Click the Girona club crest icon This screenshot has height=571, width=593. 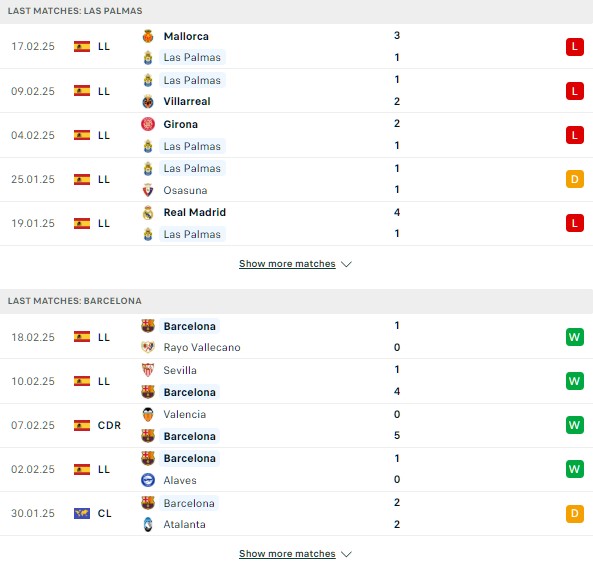point(148,124)
